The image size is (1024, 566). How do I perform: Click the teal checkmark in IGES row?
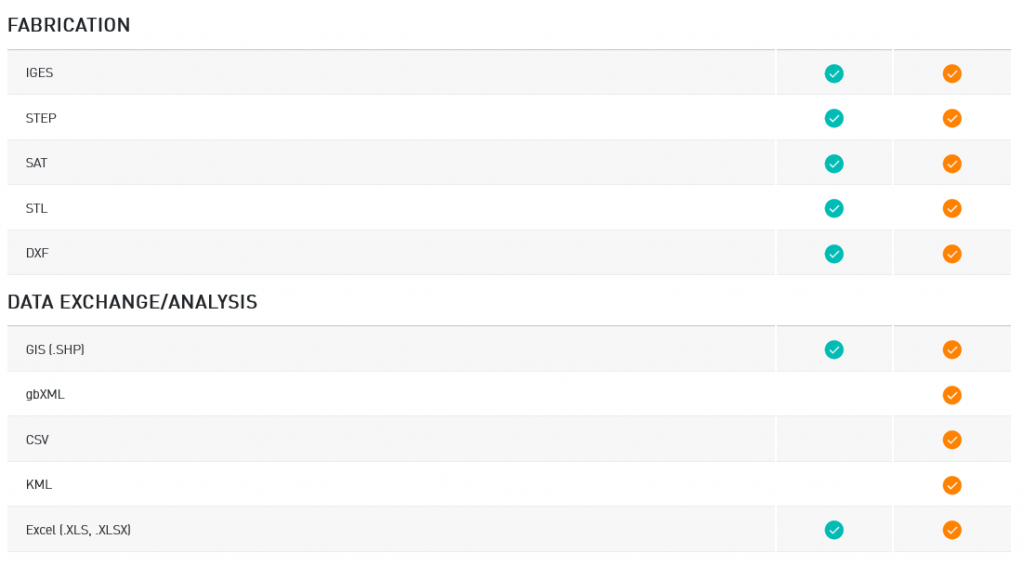[x=834, y=73]
